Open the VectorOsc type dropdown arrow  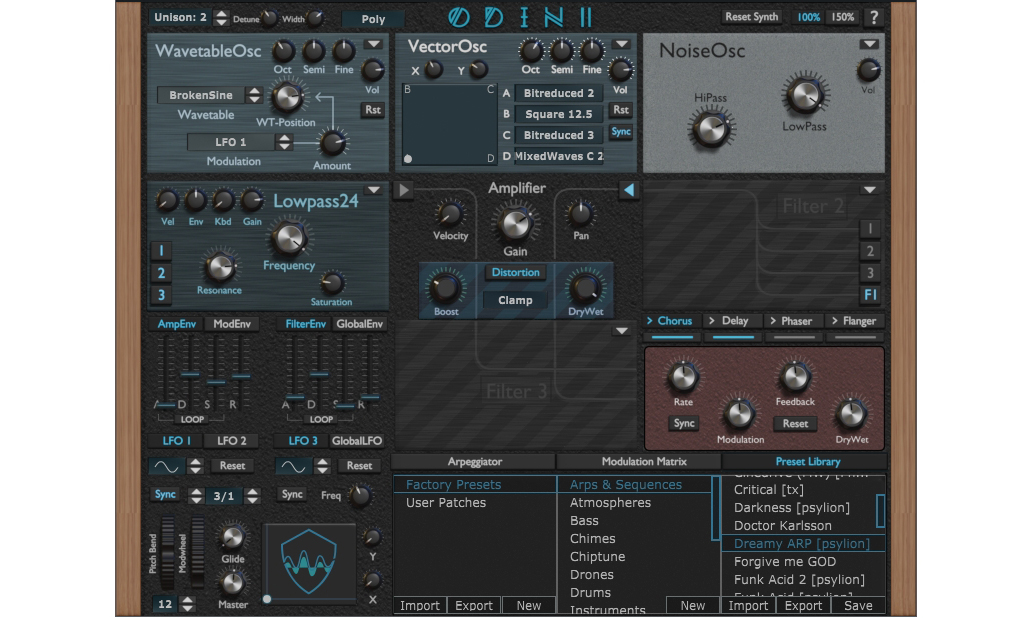click(621, 44)
